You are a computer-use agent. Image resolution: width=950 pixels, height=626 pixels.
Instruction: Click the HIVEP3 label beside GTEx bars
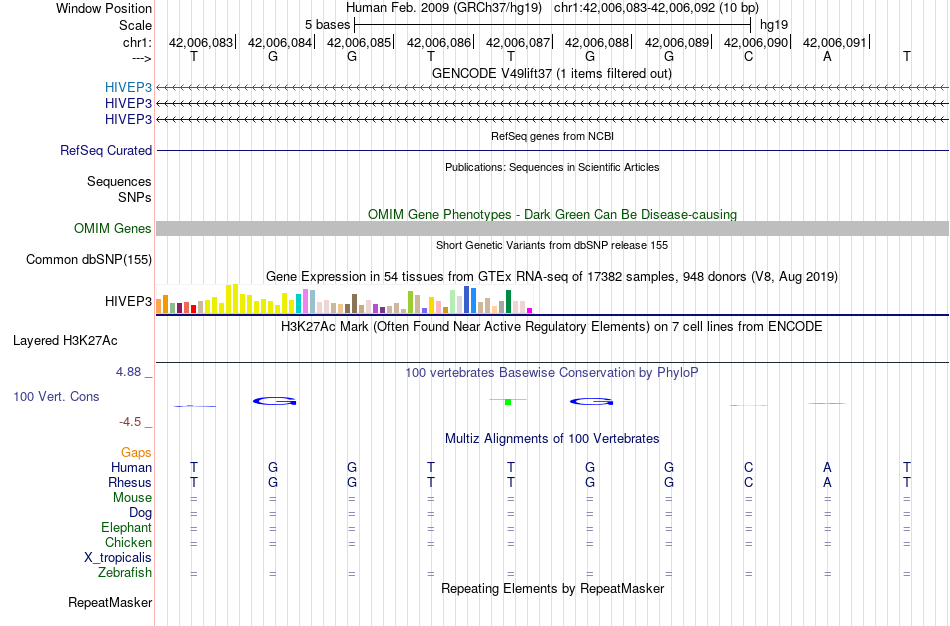coord(128,301)
